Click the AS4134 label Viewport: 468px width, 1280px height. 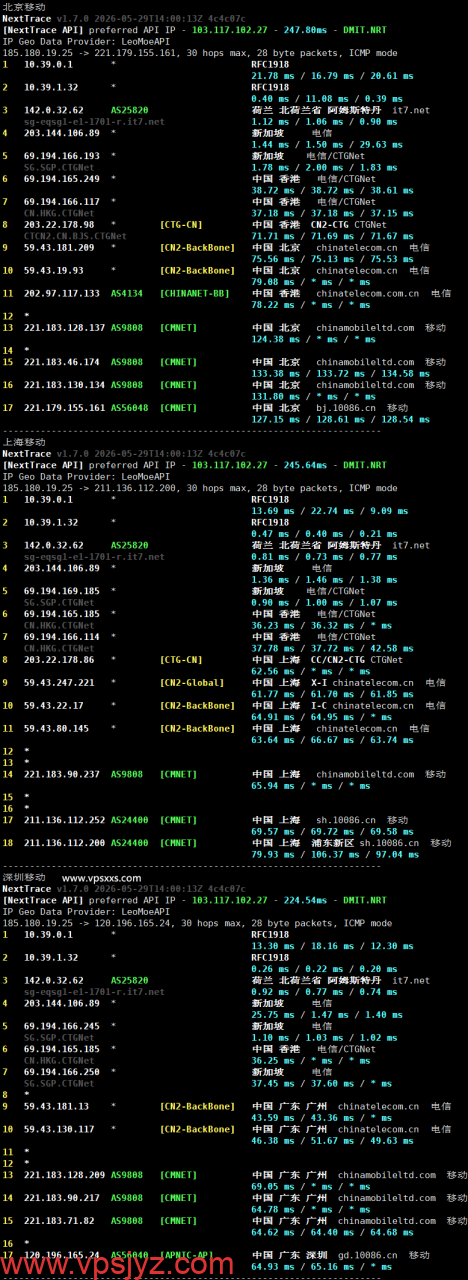pos(127,293)
